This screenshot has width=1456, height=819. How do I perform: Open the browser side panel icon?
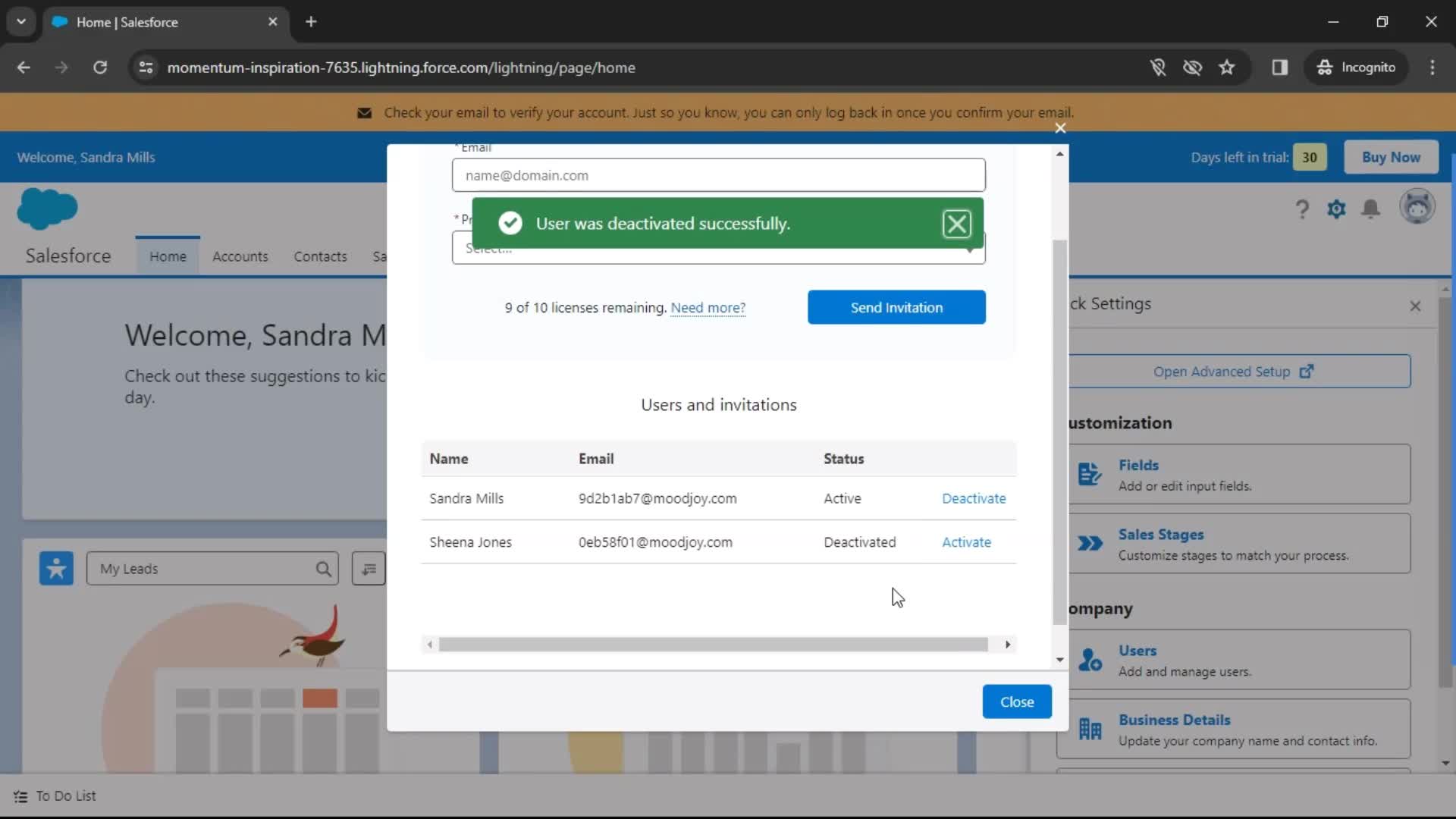coord(1280,67)
